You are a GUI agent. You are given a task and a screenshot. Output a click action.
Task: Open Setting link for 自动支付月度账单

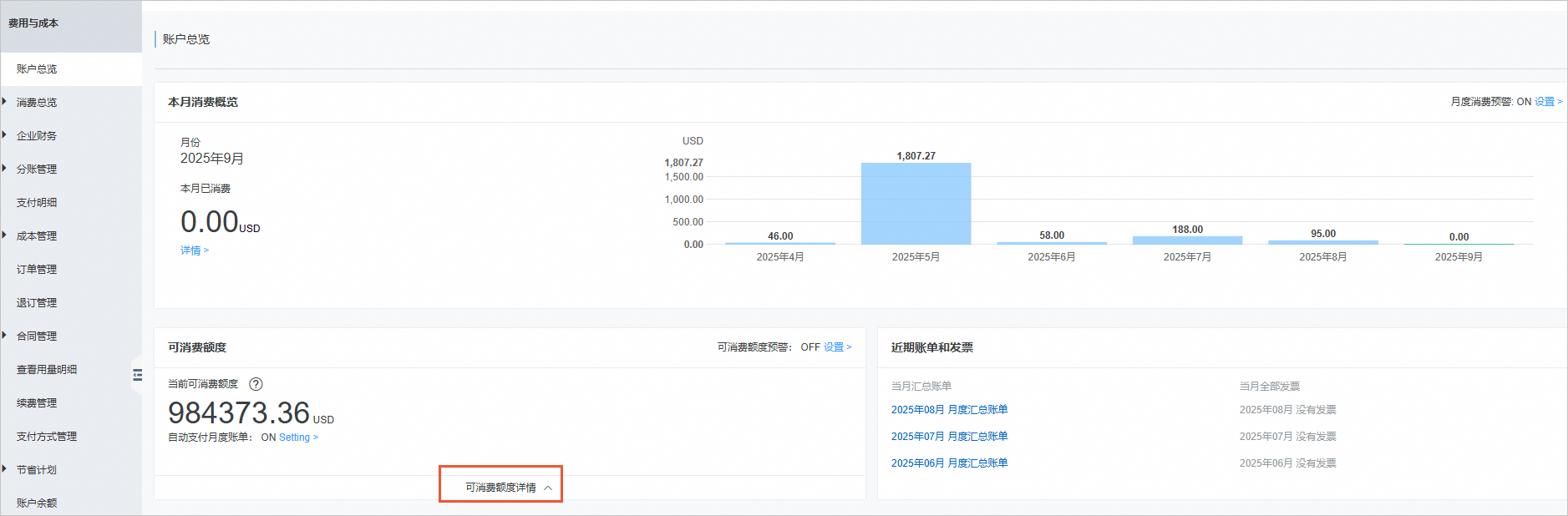[298, 438]
